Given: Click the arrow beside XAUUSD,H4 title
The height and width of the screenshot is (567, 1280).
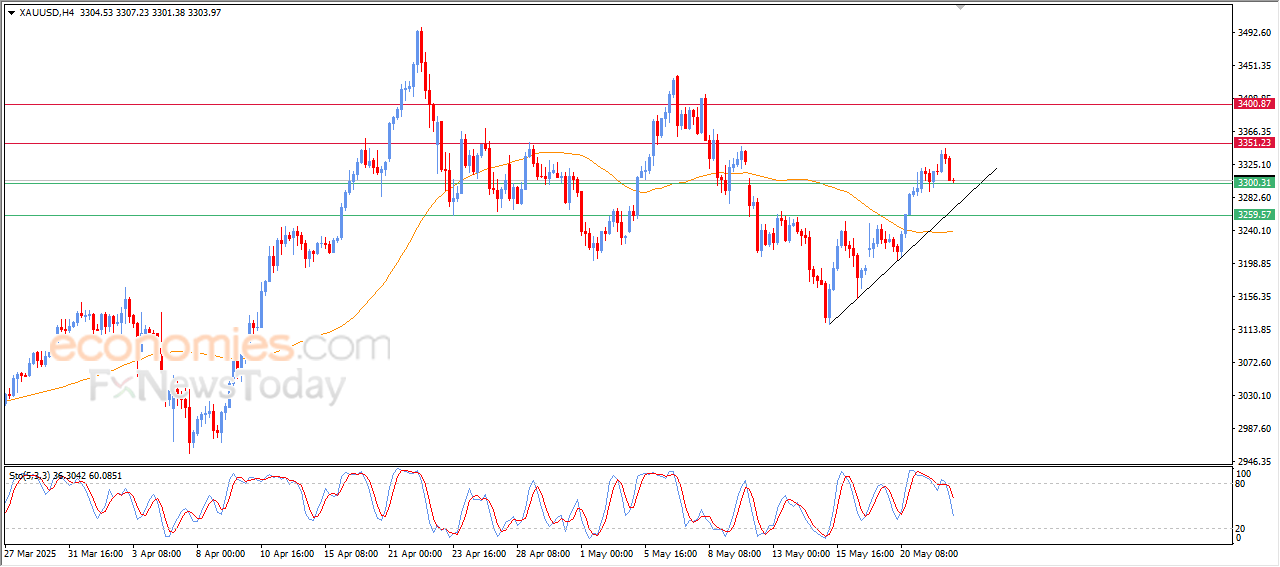Looking at the screenshot, I should (11, 12).
